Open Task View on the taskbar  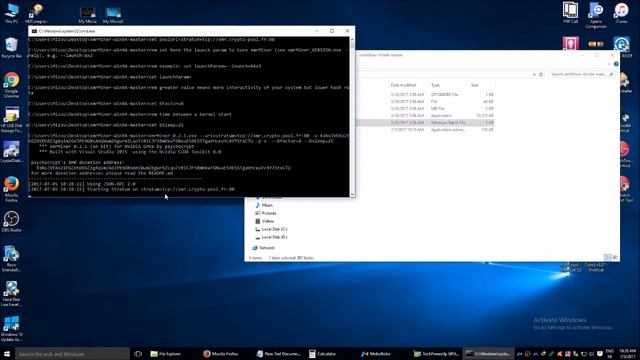(138, 354)
